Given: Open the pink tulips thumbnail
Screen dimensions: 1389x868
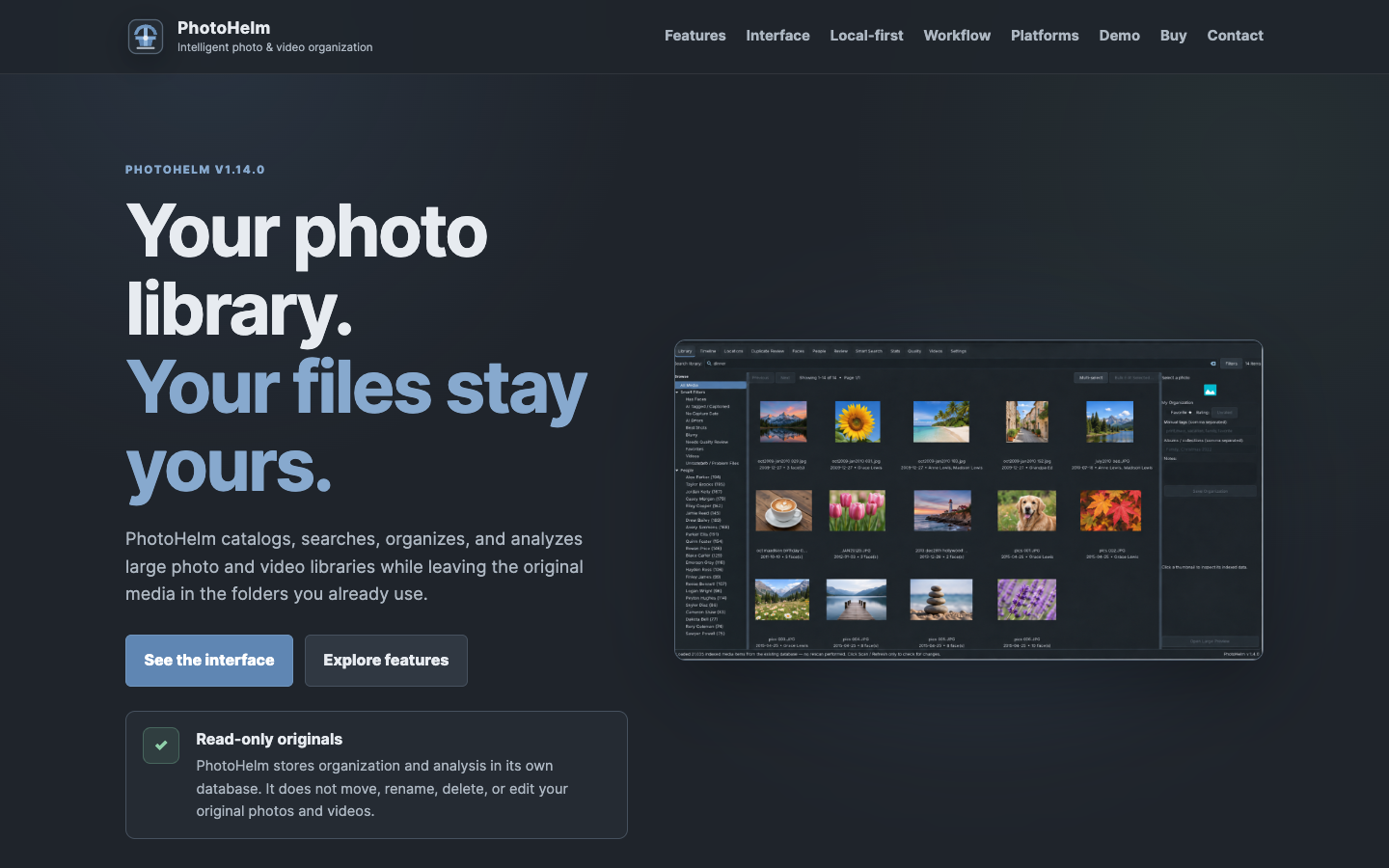Looking at the screenshot, I should [857, 511].
